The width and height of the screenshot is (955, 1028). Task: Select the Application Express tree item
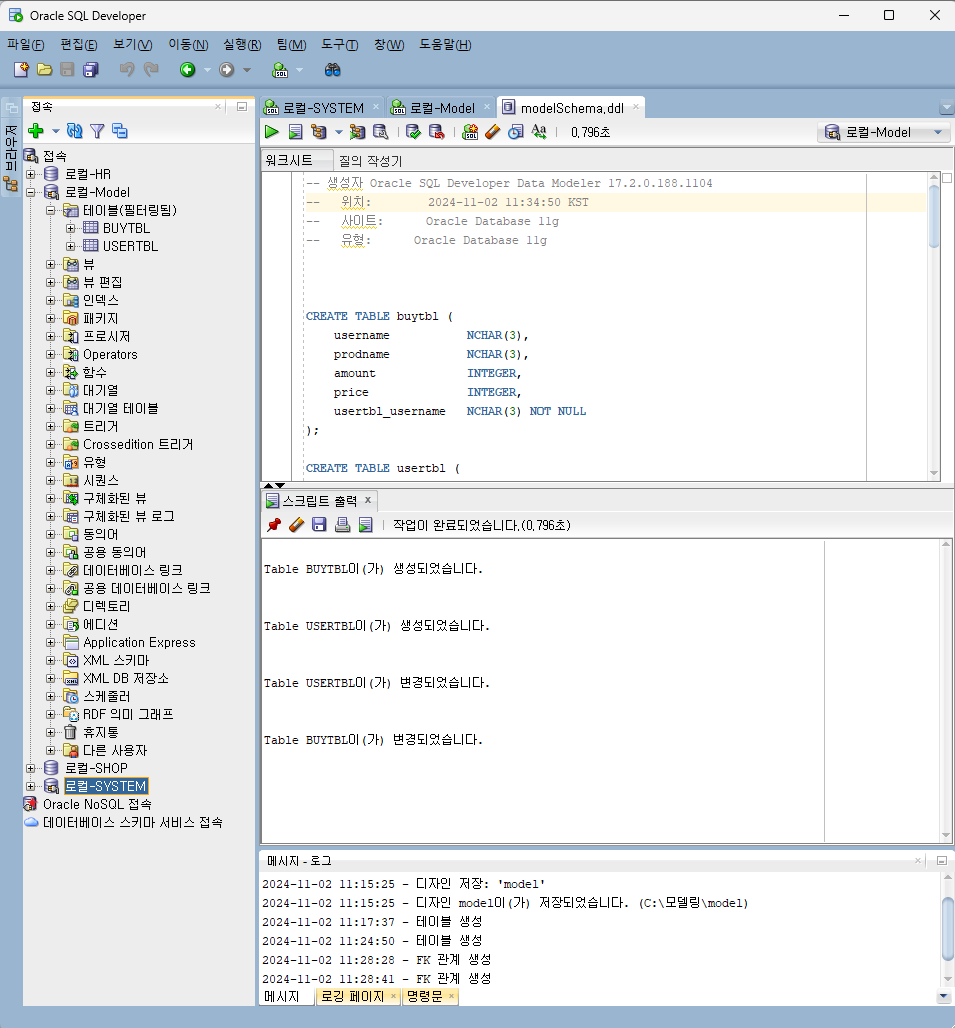pos(139,642)
